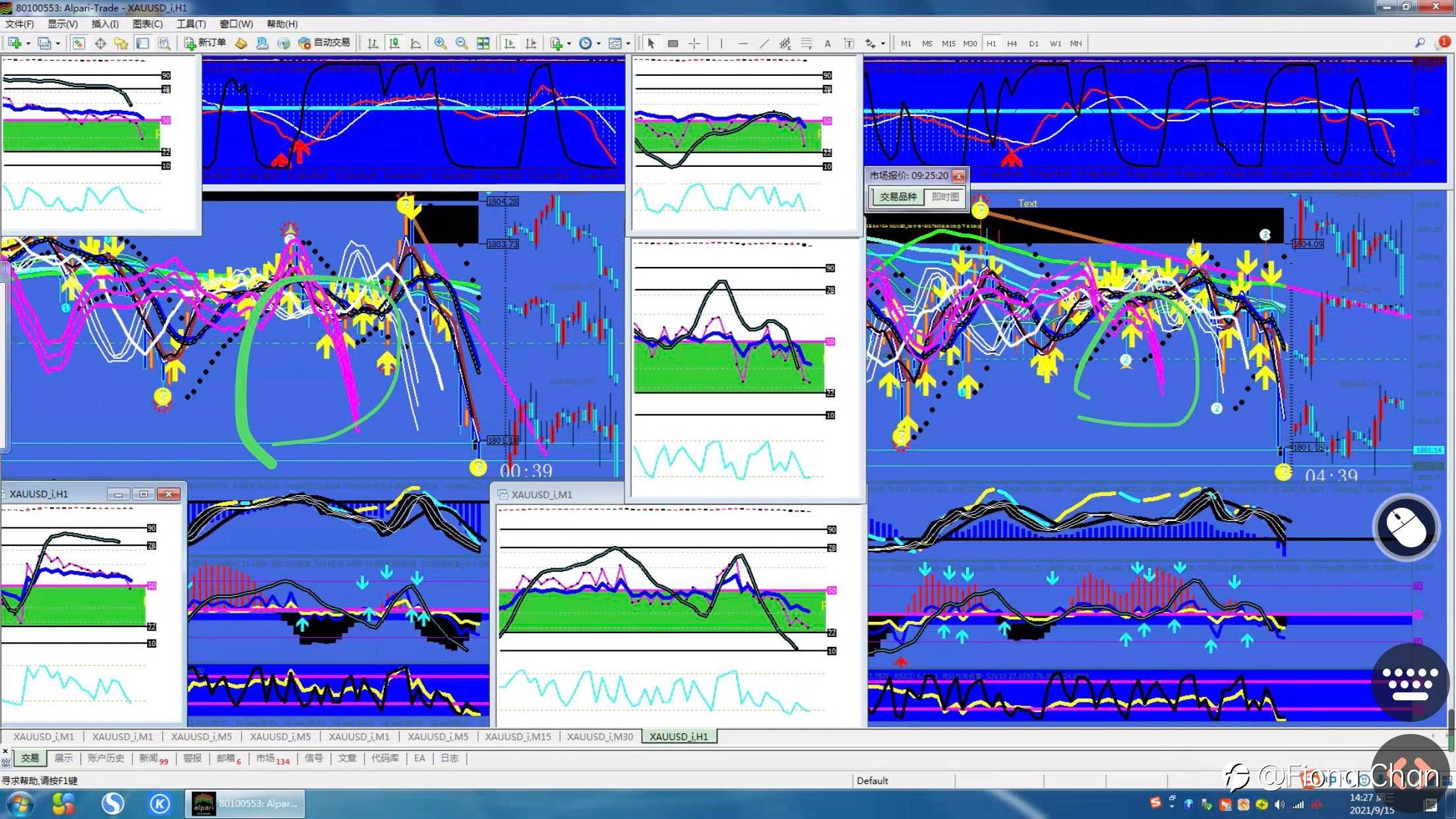Open the 图表(C) menu
Viewport: 1456px width, 819px height.
[147, 24]
